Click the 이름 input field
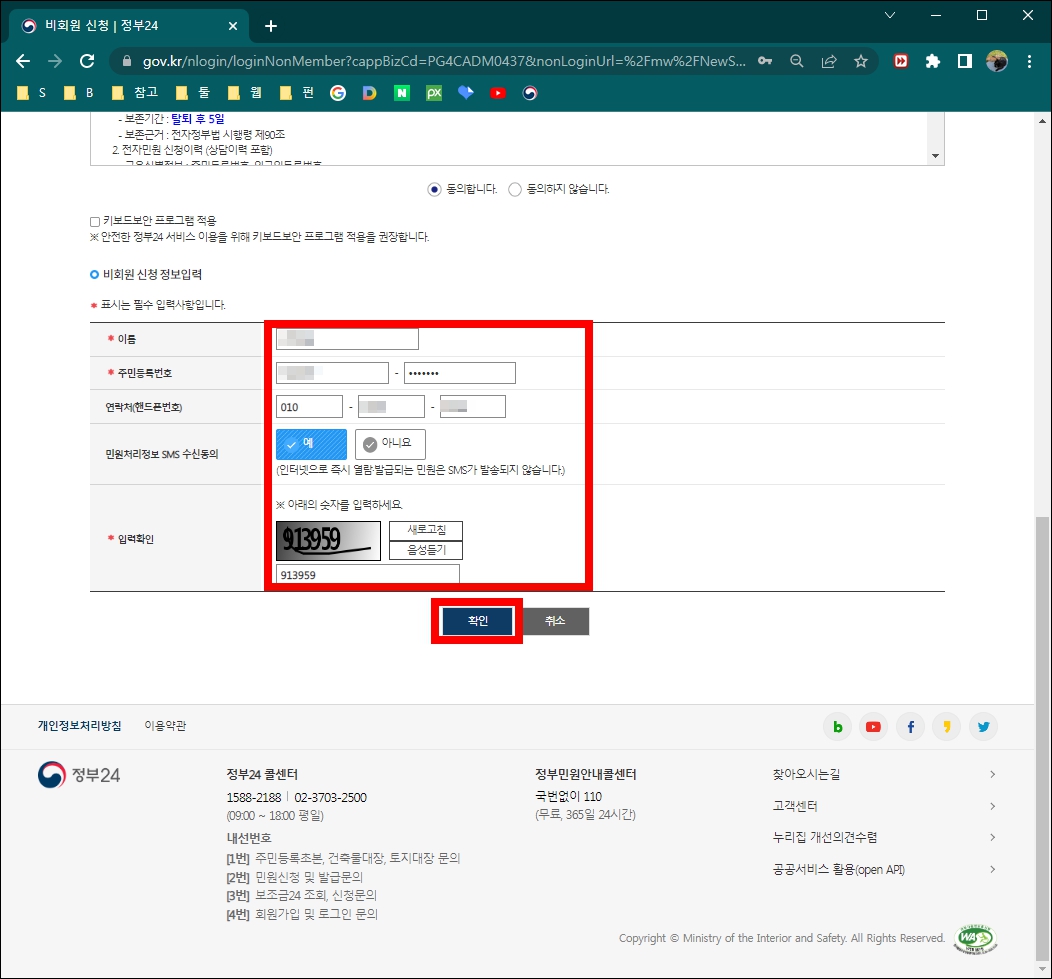This screenshot has height=979, width=1052. [x=347, y=339]
